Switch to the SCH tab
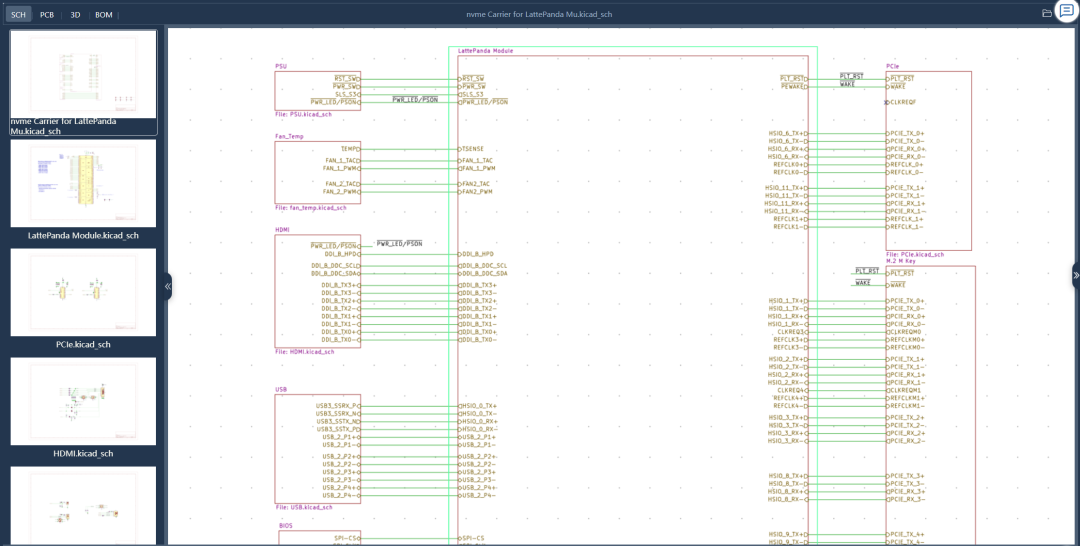The height and width of the screenshot is (546, 1080). pyautogui.click(x=19, y=14)
